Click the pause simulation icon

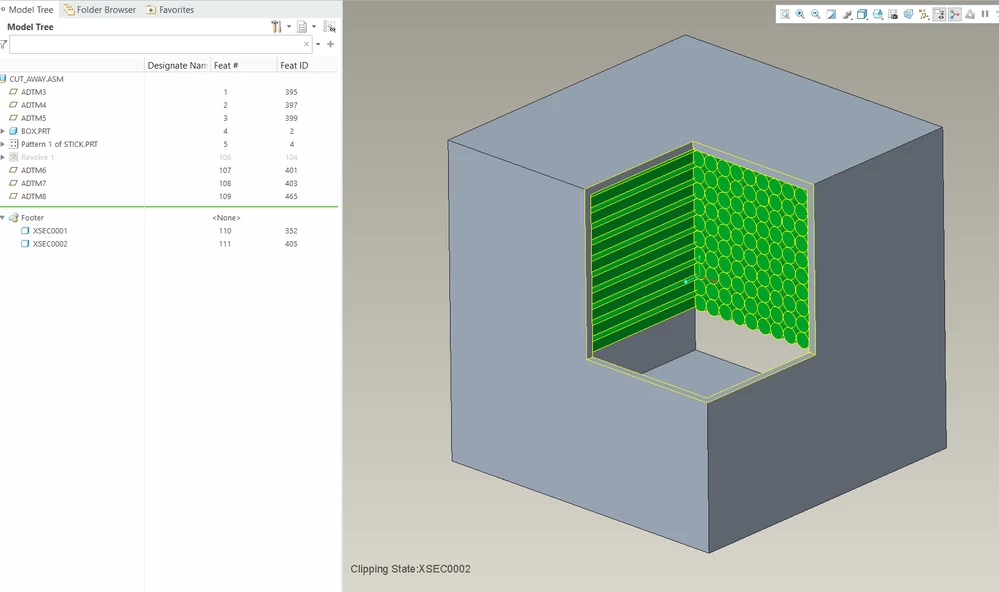[x=985, y=14]
